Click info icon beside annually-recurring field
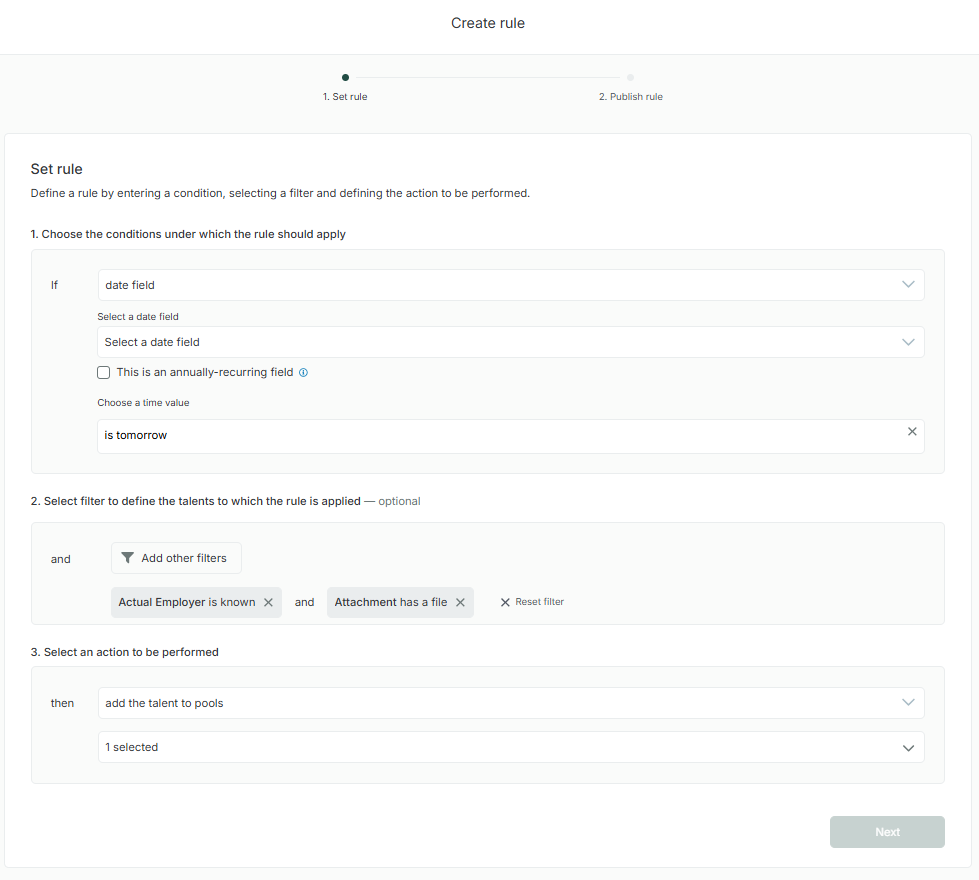Screen dimensions: 979x880 click(x=304, y=373)
